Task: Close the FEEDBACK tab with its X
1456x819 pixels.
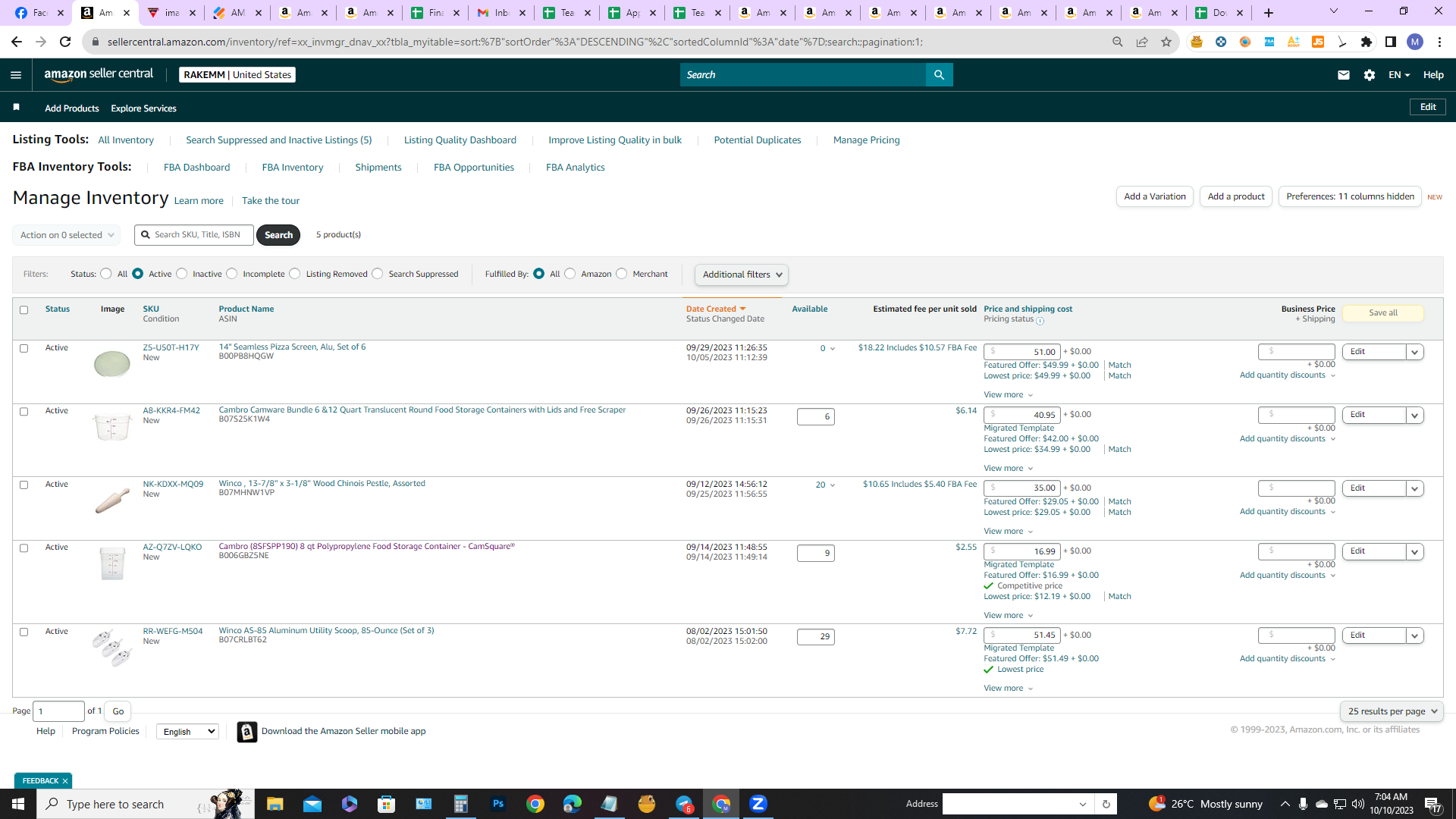Action: [65, 781]
